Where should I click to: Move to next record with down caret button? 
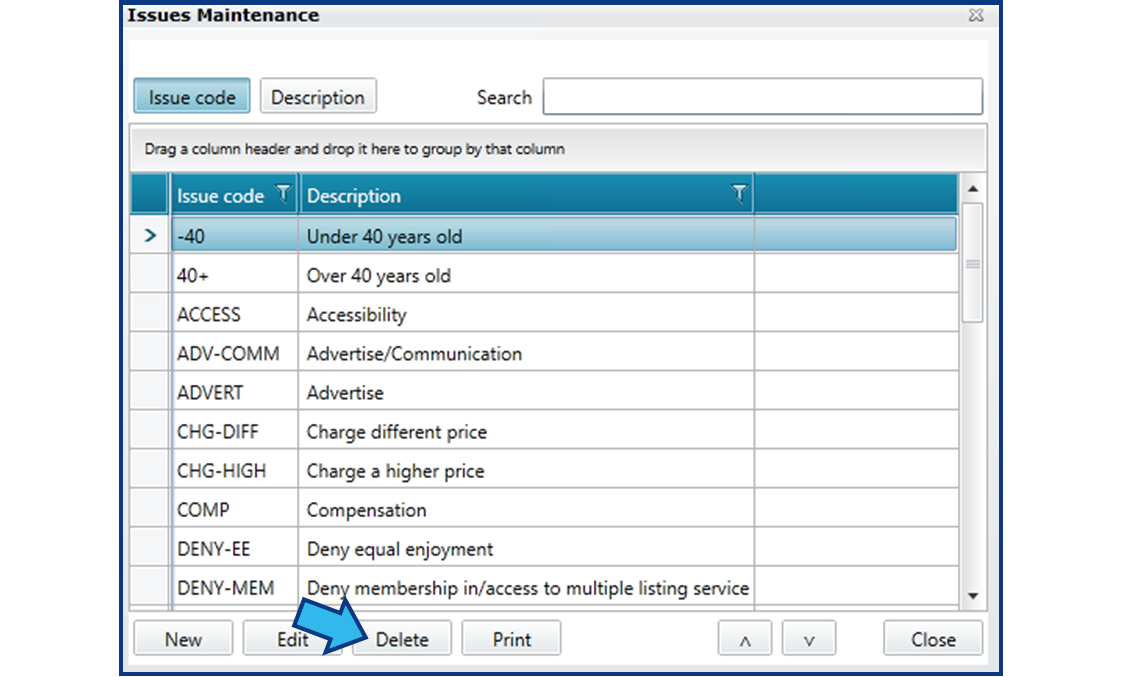pos(809,638)
